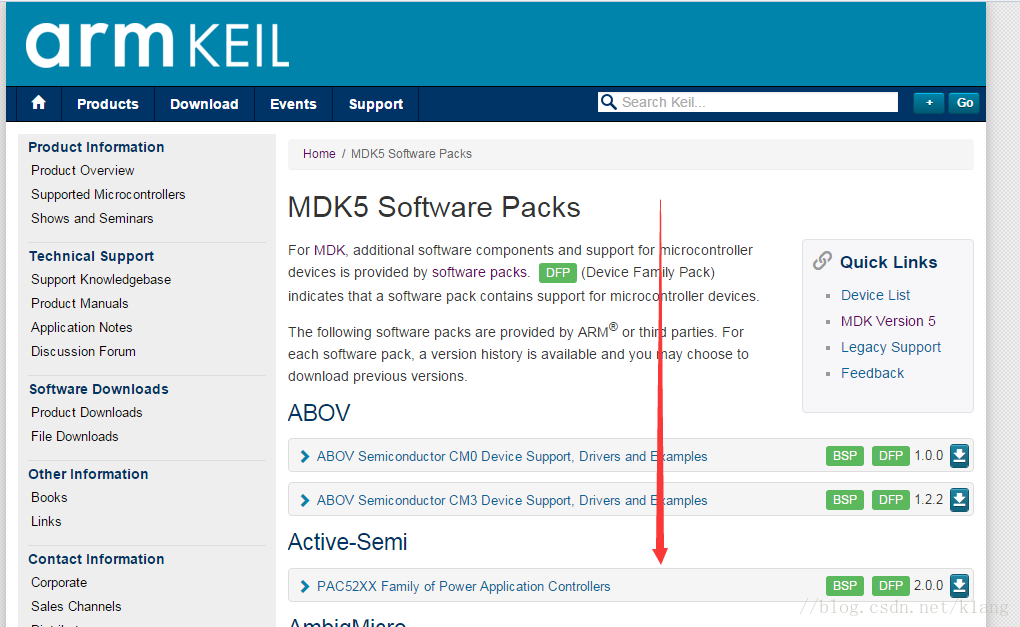Click the Software Downloads heading
This screenshot has width=1020, height=627.
99,389
